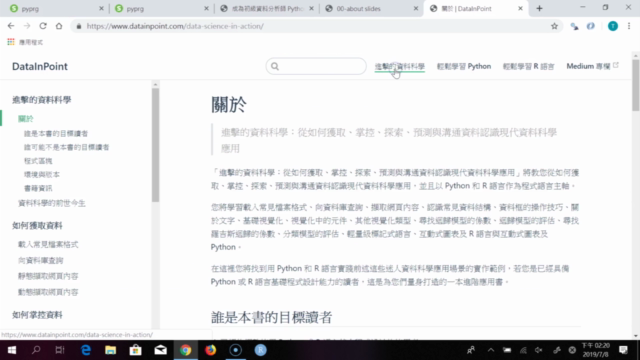This screenshot has width=640, height=360.
Task: Open the apps grid bookmark shortcut
Action: click(x=11, y=42)
